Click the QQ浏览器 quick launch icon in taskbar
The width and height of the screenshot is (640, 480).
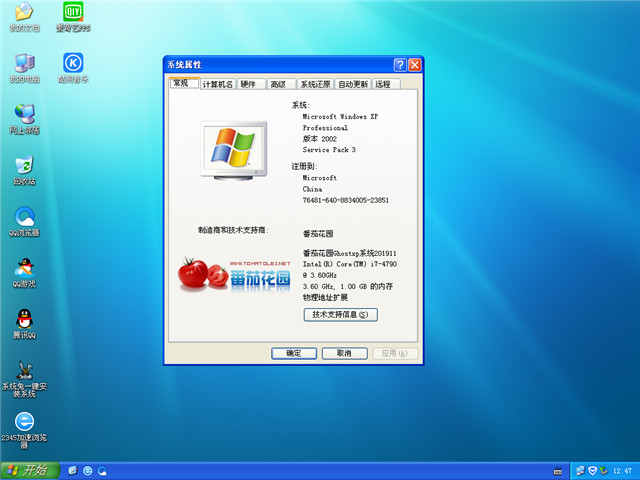point(102,471)
